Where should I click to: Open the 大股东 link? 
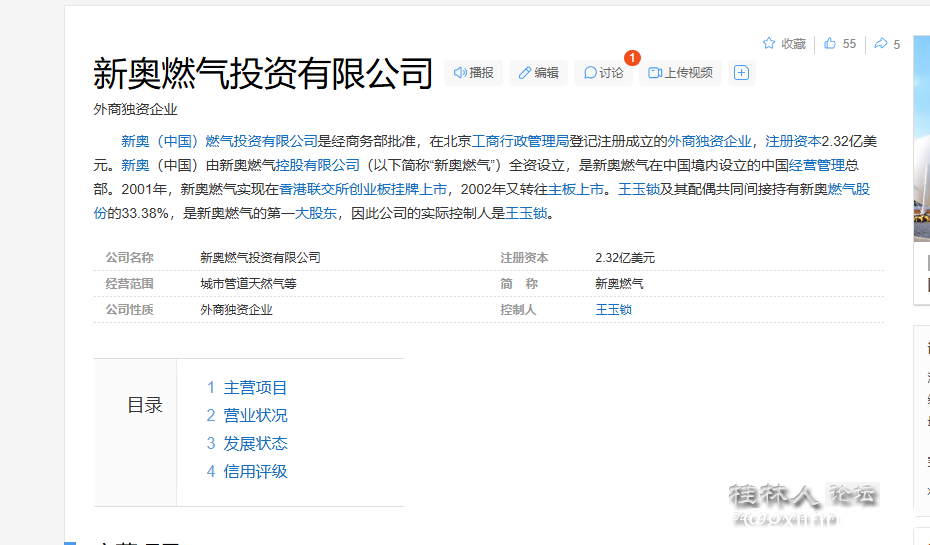click(316, 213)
